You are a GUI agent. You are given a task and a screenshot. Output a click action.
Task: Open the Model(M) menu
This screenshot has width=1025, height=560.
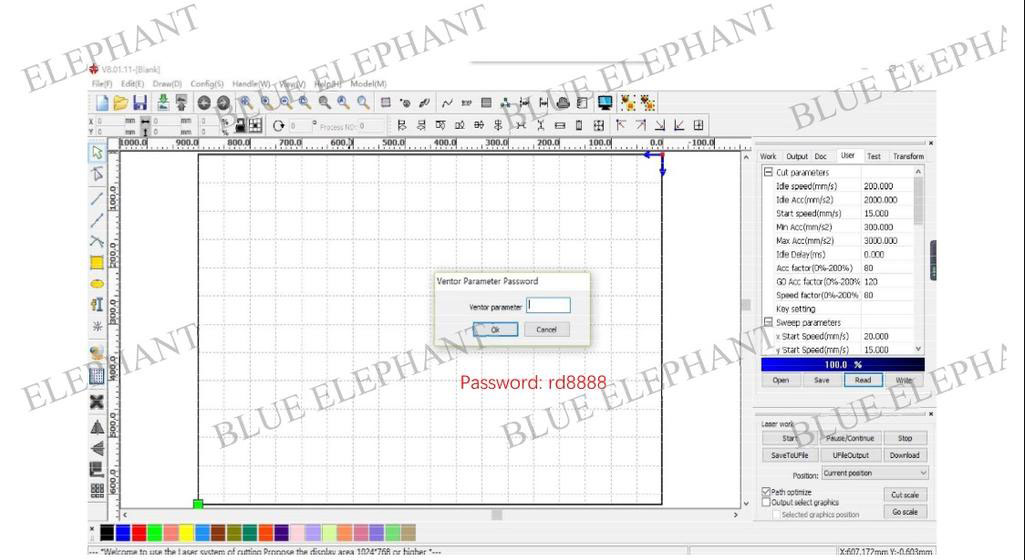[x=368, y=84]
